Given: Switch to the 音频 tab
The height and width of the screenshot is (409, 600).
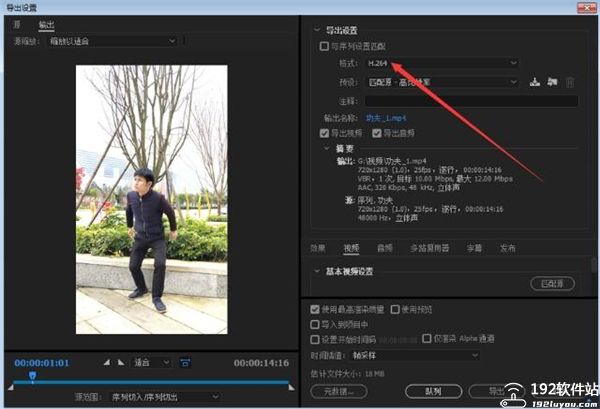Looking at the screenshot, I should click(x=383, y=247).
